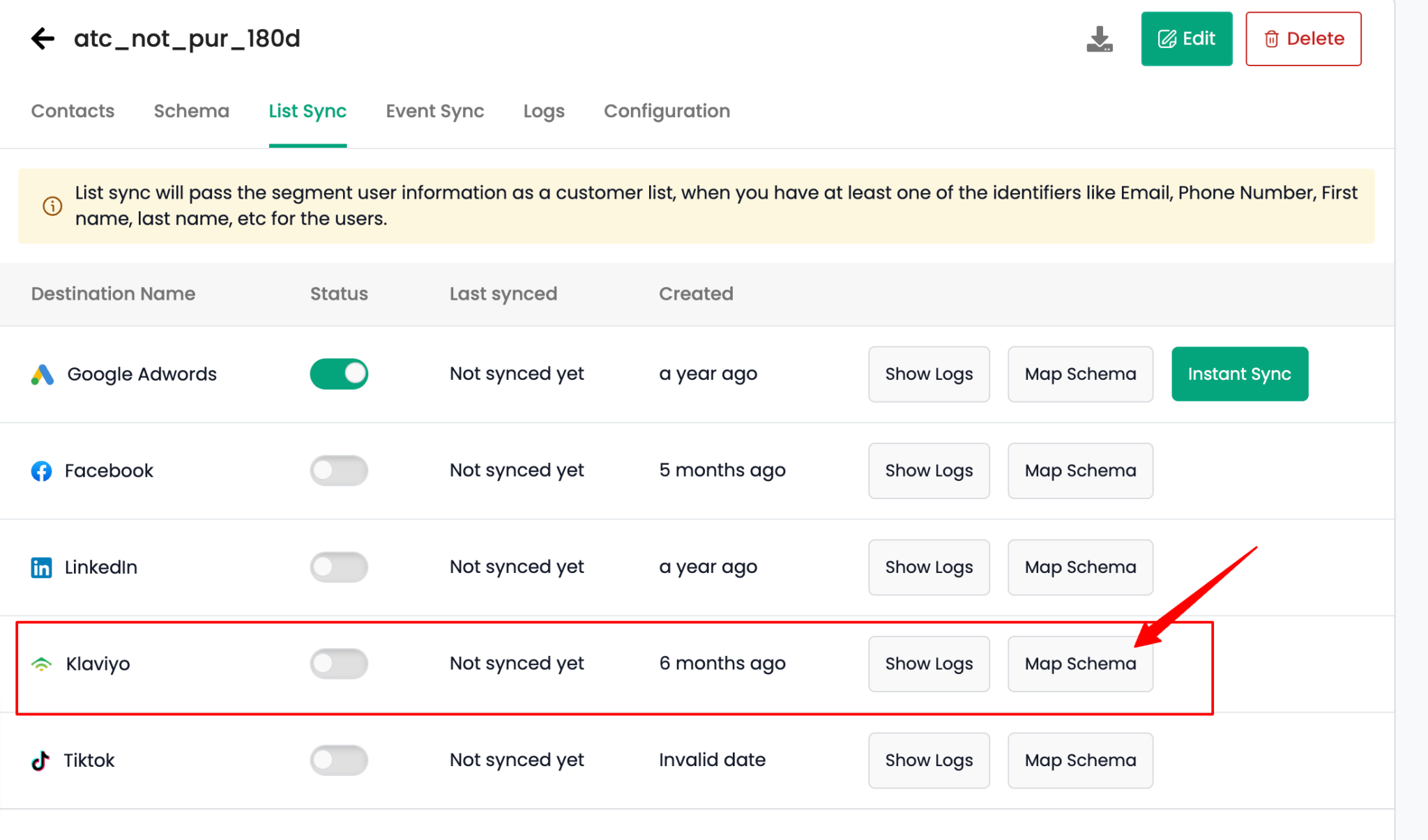Click the info icon in the warning banner
Image resolution: width=1428 pixels, height=840 pixels.
[52, 206]
